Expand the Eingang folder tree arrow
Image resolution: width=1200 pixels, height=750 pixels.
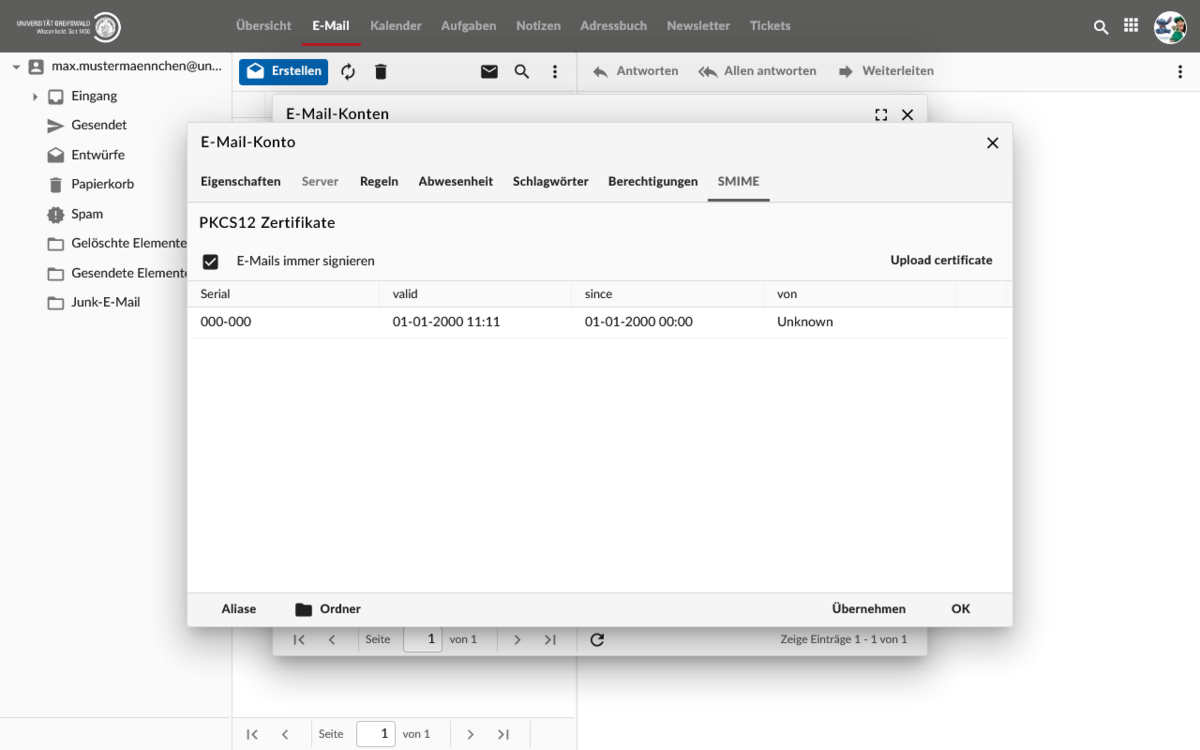[35, 97]
